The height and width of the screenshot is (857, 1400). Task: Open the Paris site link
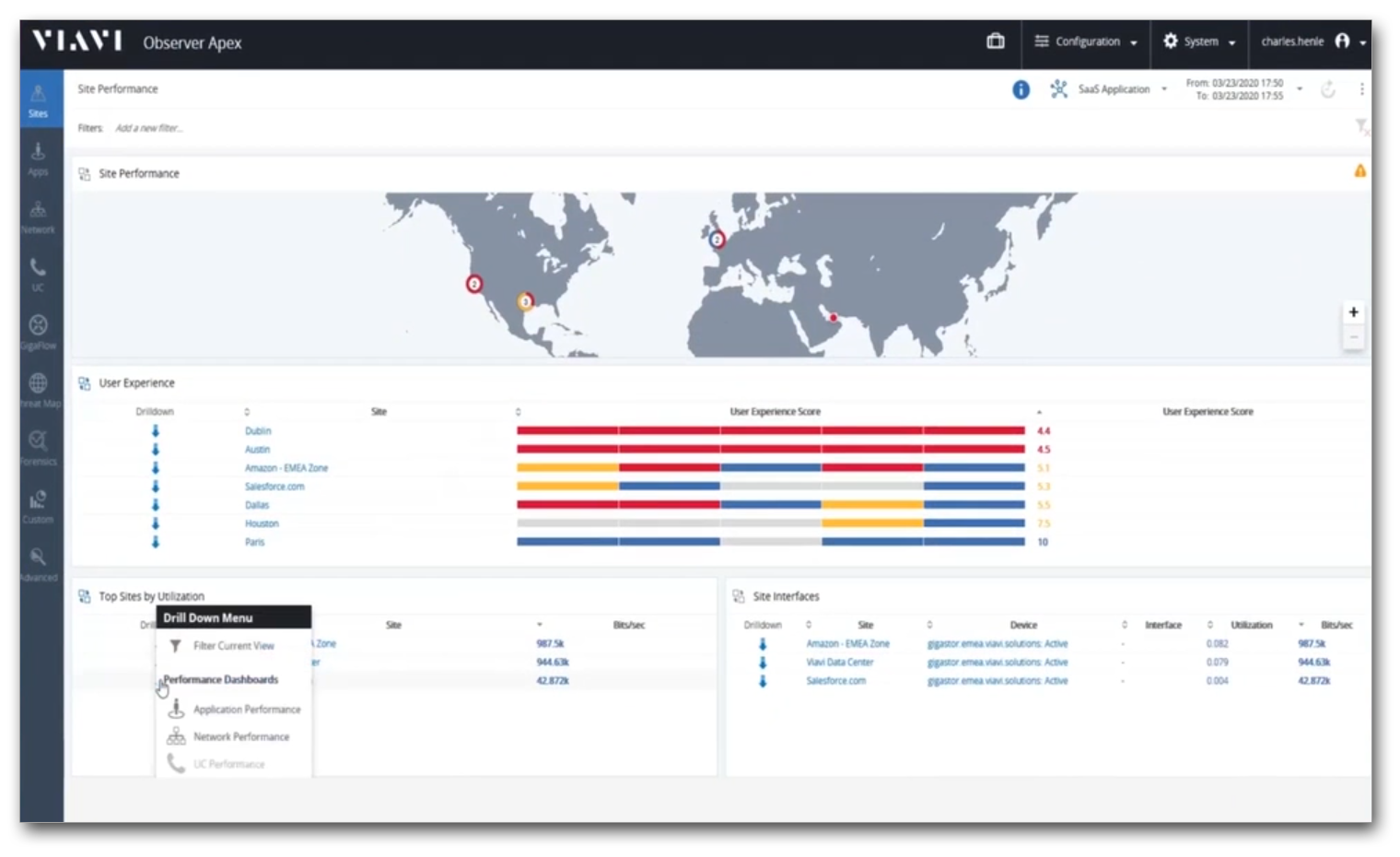254,542
